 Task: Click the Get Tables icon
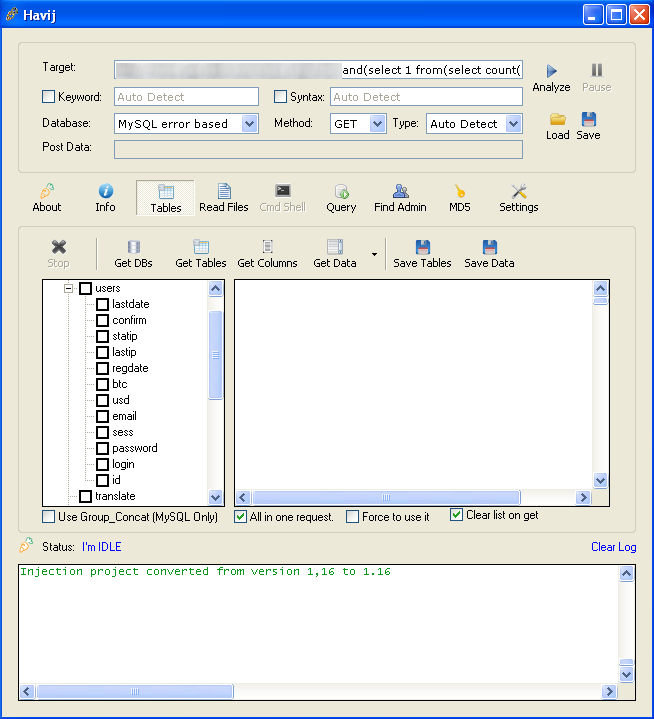point(201,247)
